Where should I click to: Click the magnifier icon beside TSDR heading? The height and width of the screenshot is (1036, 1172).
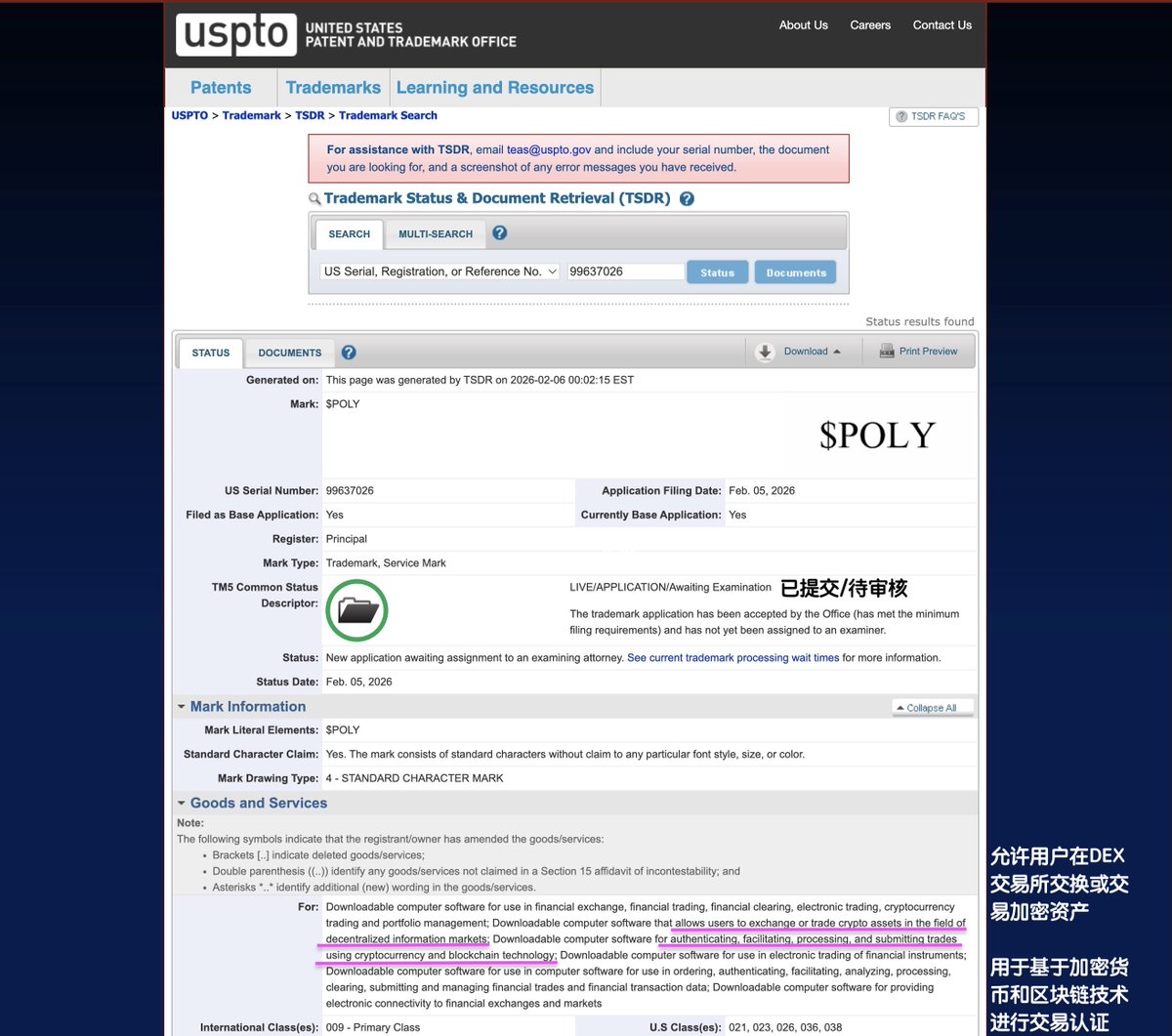[x=314, y=199]
